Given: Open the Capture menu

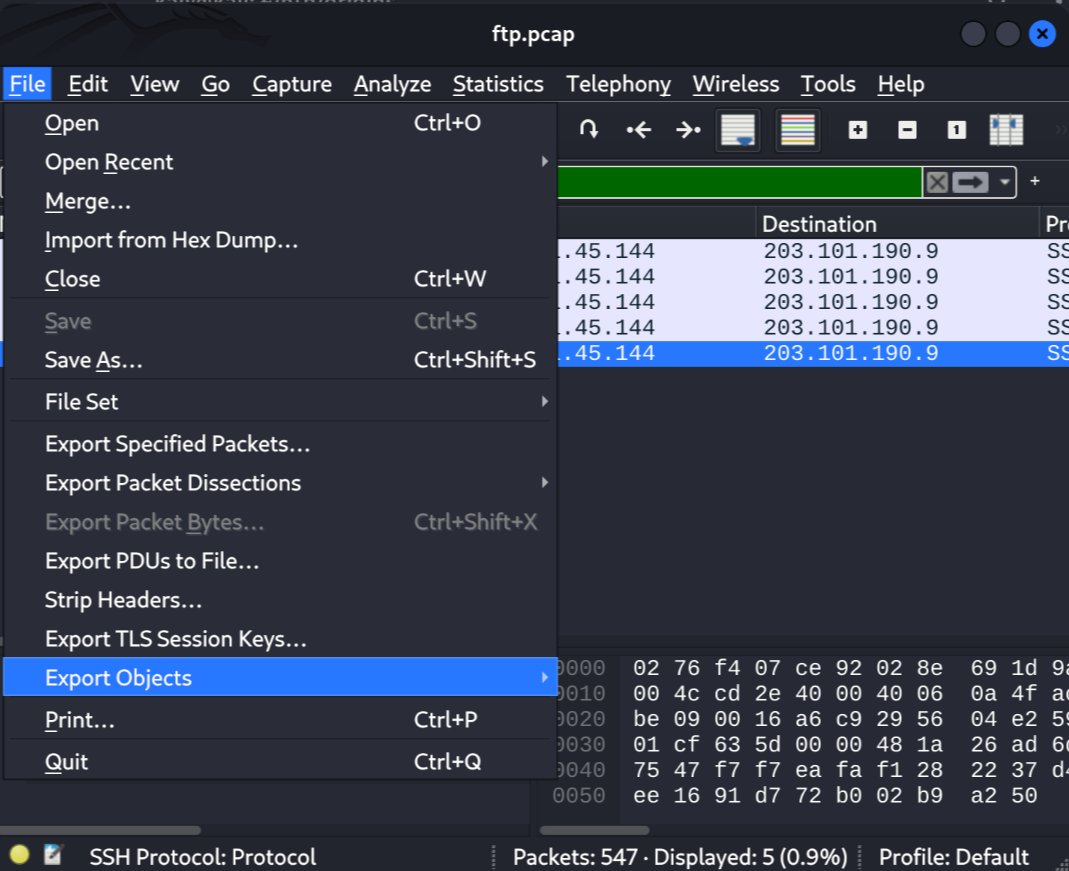Looking at the screenshot, I should [x=292, y=84].
